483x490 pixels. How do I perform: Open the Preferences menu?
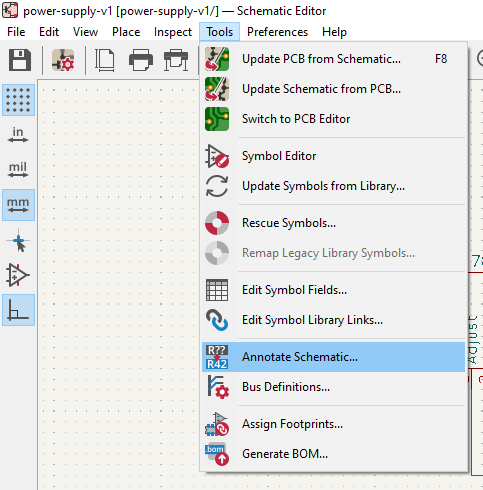(277, 32)
